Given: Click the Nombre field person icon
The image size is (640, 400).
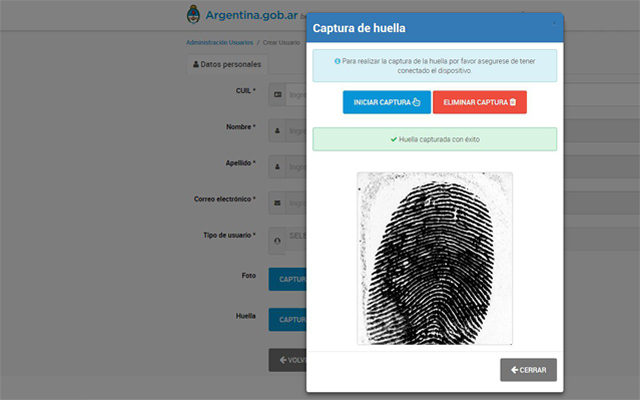Looking at the screenshot, I should [277, 131].
